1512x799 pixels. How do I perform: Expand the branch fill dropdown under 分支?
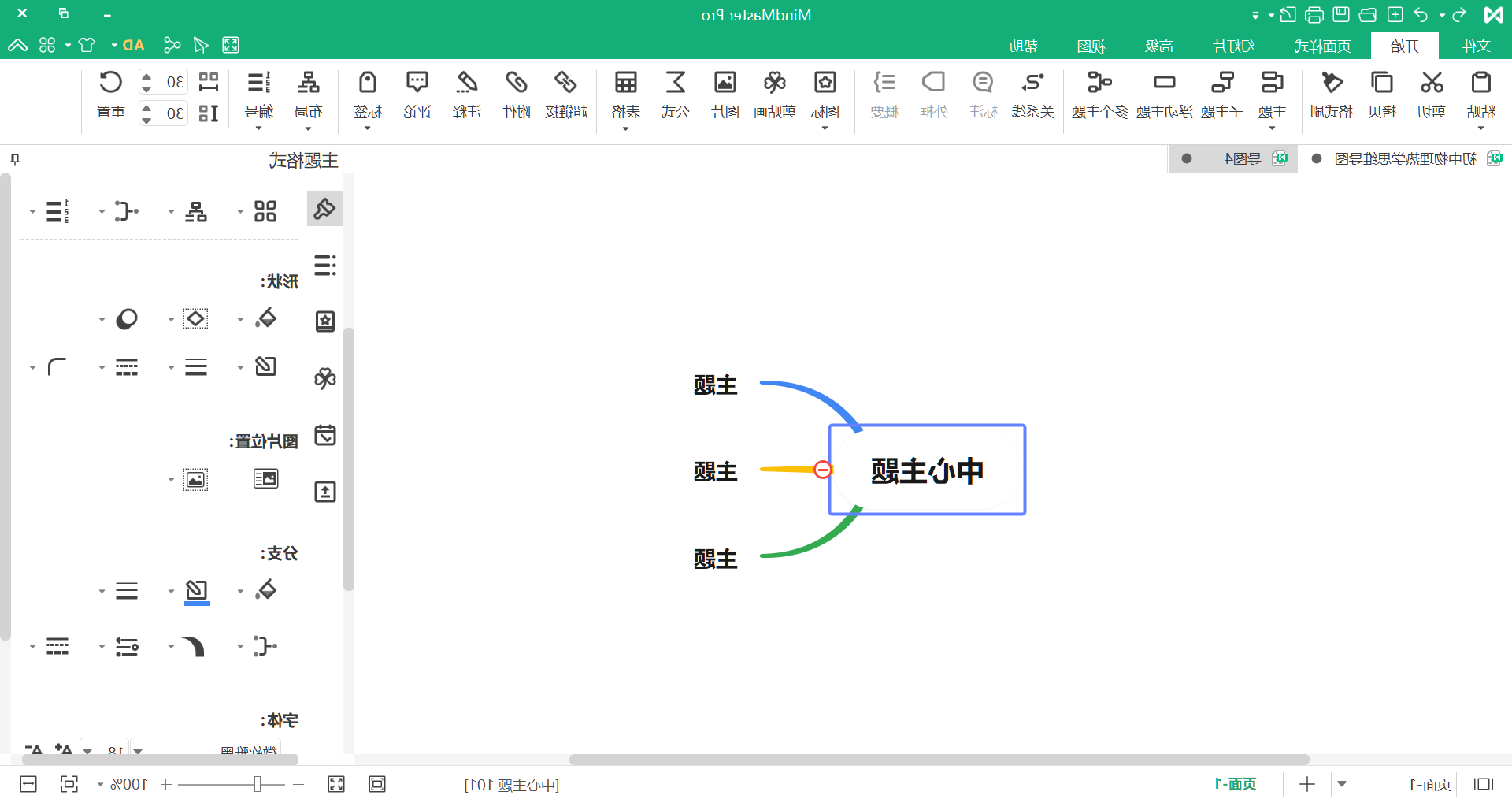point(240,591)
